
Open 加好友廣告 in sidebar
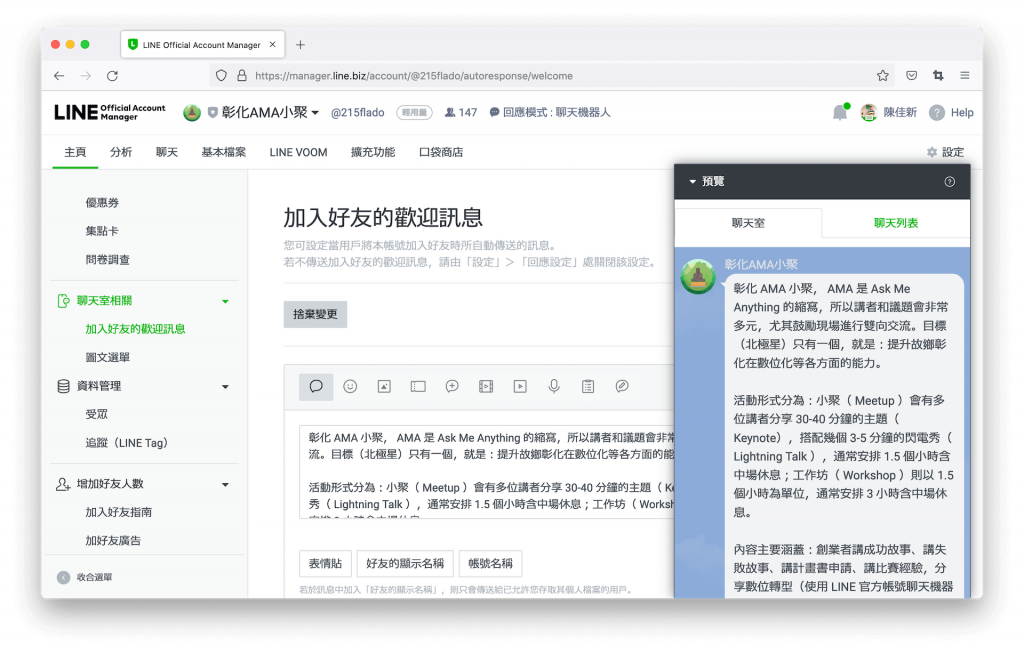pyautogui.click(x=114, y=541)
